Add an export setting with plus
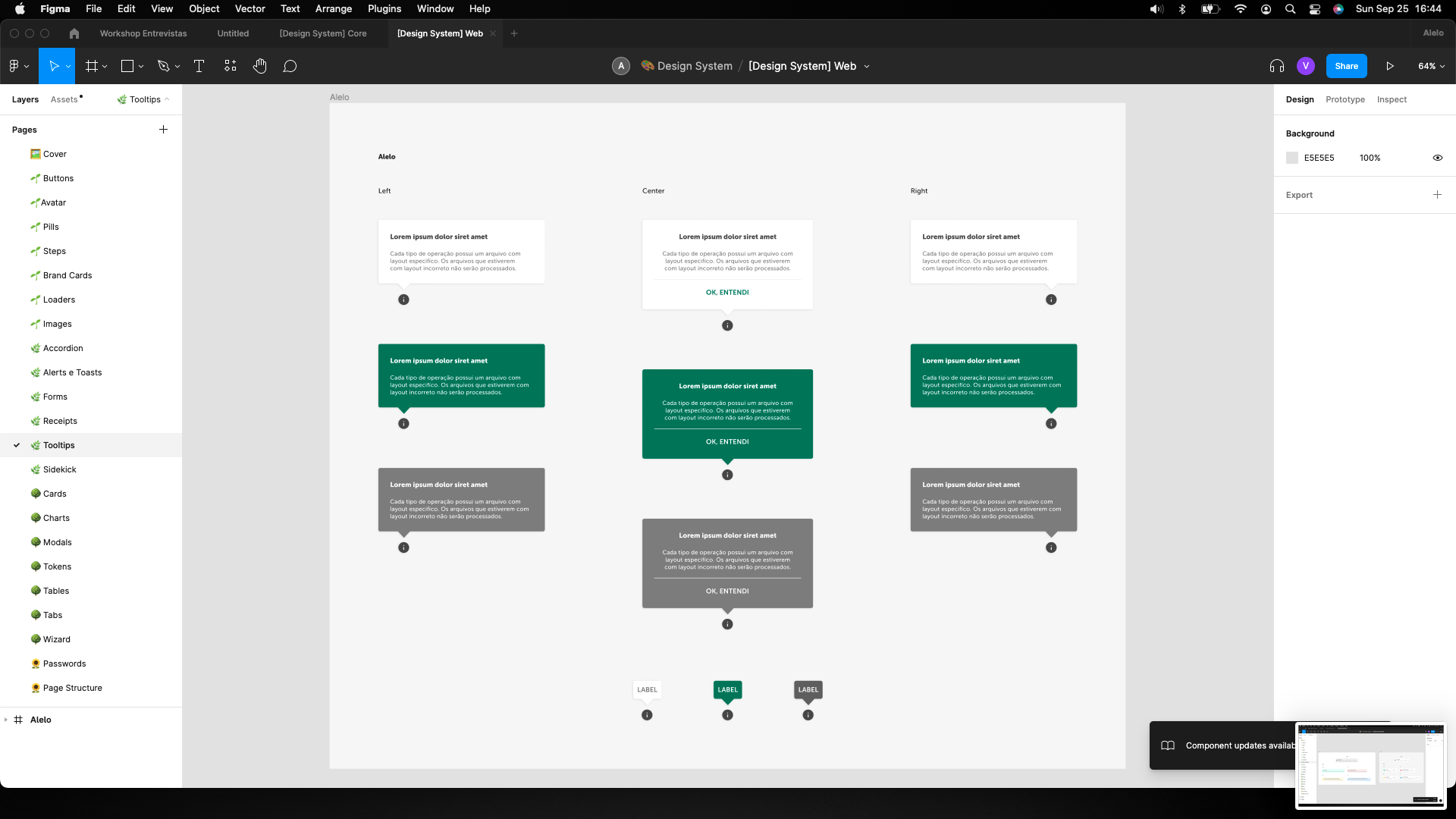1456x819 pixels. 1437,195
